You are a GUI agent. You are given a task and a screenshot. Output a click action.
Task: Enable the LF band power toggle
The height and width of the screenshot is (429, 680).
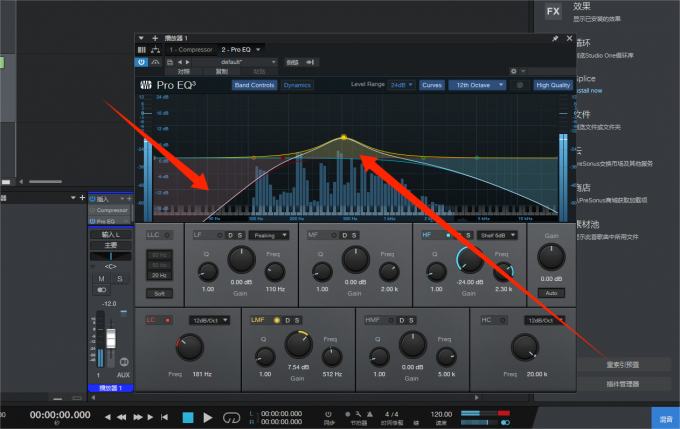tap(220, 235)
